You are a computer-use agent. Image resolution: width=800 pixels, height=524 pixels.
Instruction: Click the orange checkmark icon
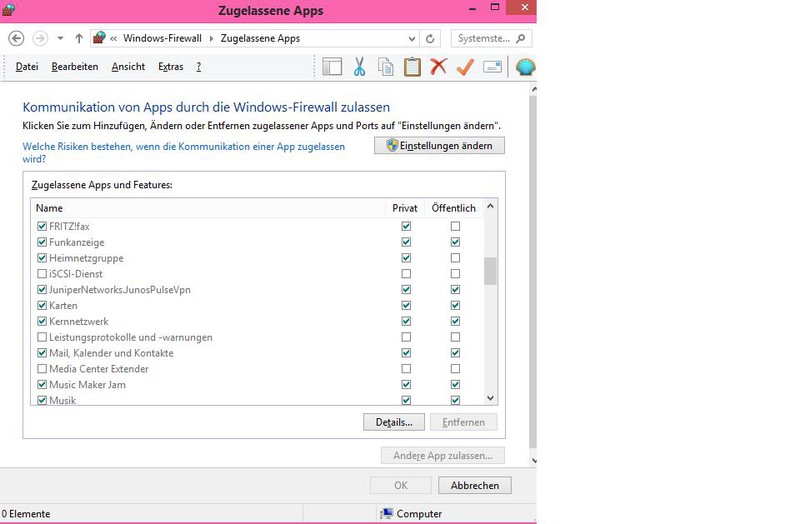coord(465,67)
